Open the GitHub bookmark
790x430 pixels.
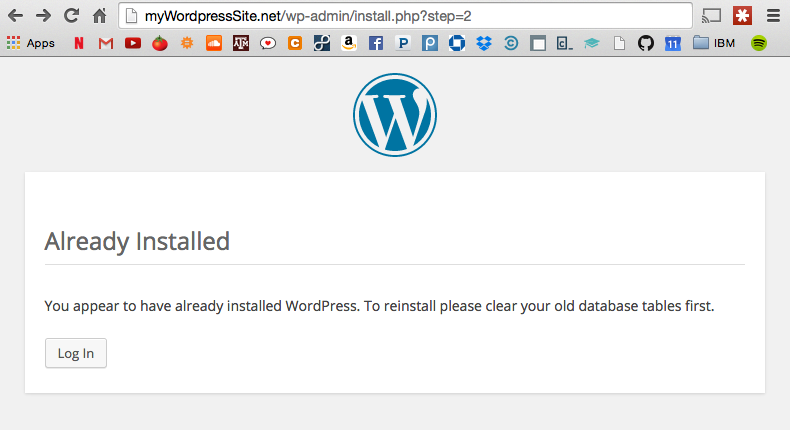pyautogui.click(x=645, y=43)
